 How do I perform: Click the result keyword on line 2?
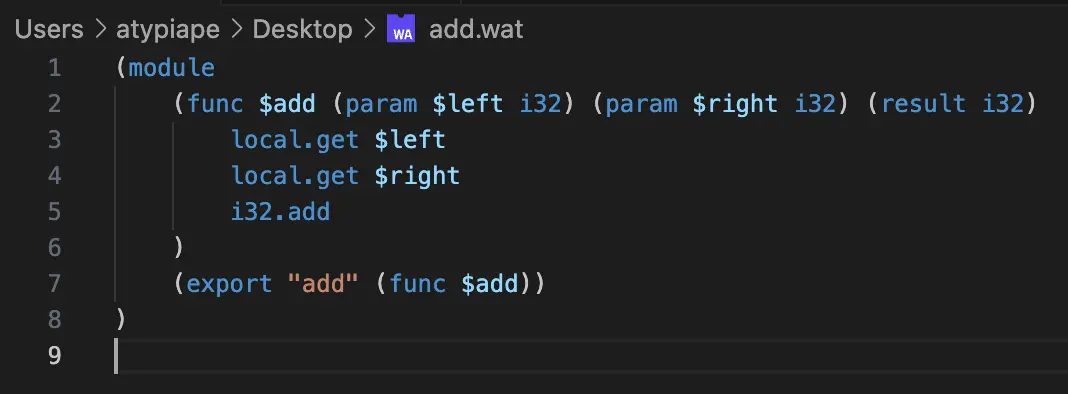click(x=924, y=104)
